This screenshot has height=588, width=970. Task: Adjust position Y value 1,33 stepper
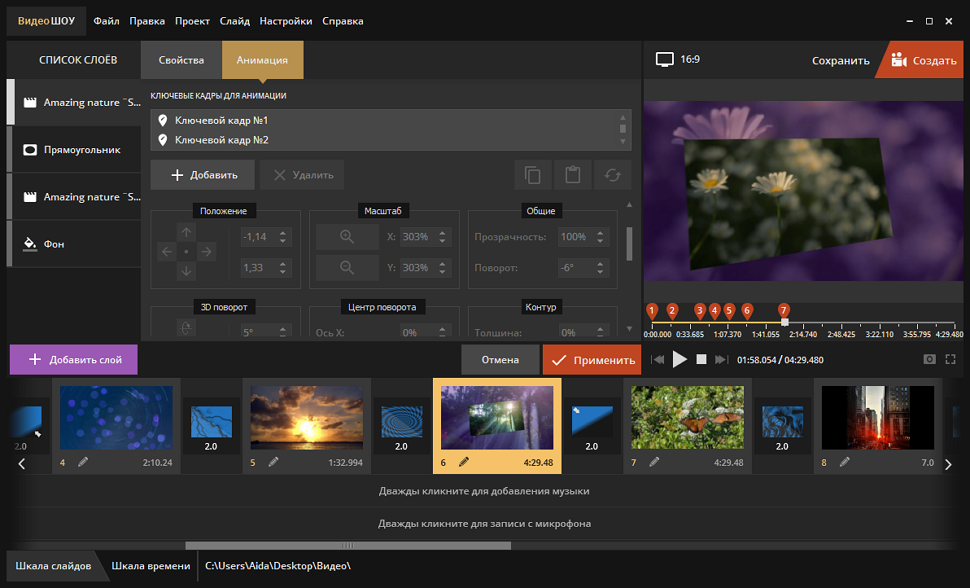tap(283, 267)
